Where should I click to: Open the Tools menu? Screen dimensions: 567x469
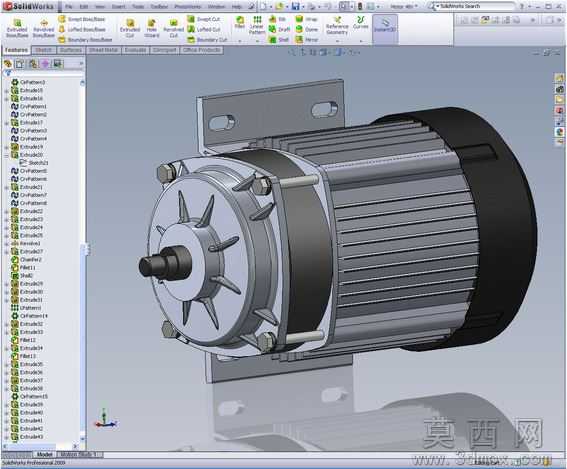point(138,7)
